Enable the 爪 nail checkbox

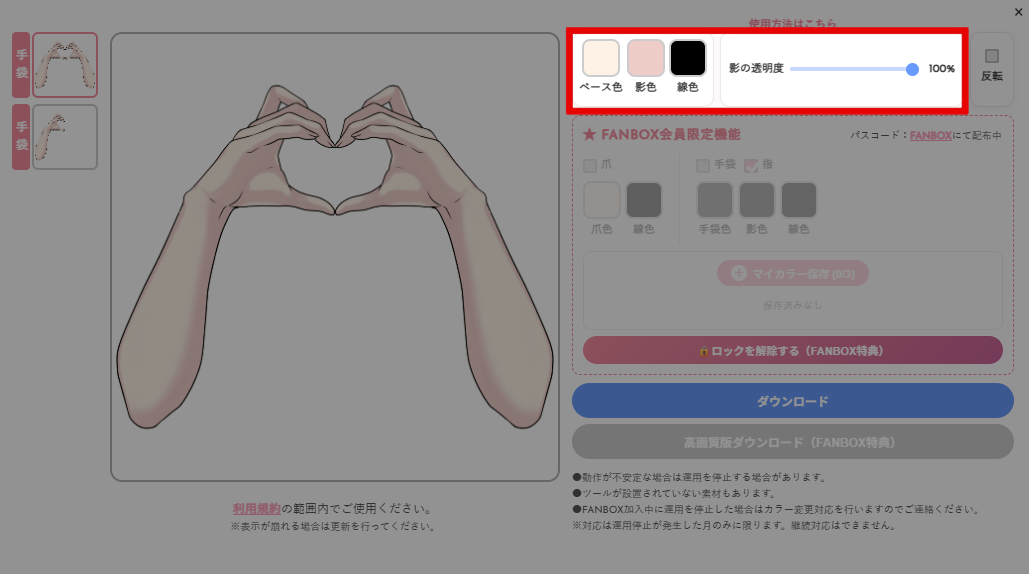click(590, 165)
